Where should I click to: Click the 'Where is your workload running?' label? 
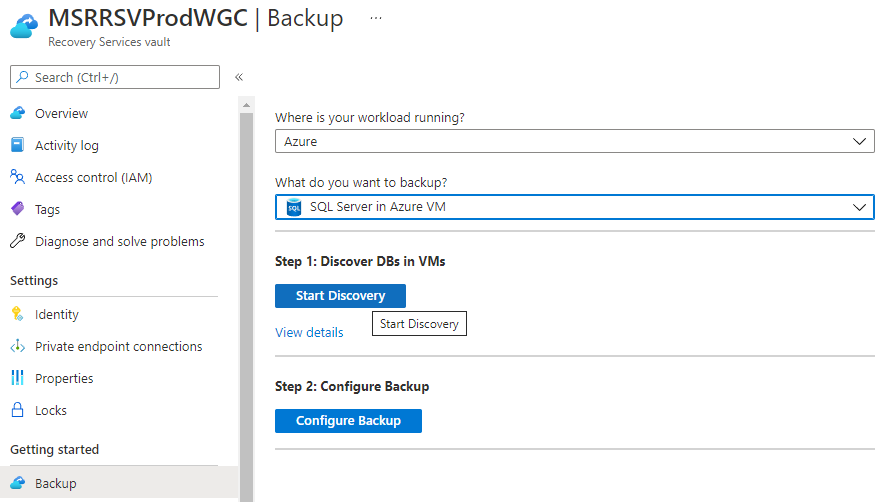pos(370,118)
